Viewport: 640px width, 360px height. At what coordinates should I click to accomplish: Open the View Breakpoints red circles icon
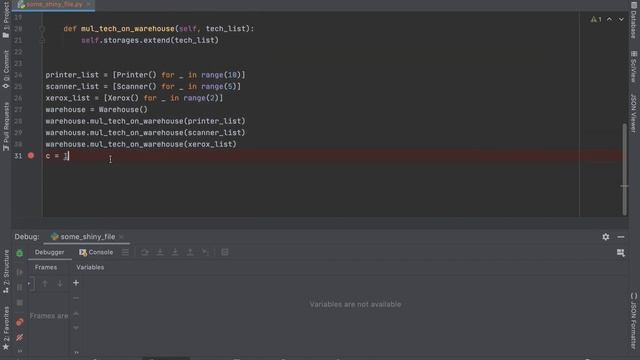coord(20,322)
